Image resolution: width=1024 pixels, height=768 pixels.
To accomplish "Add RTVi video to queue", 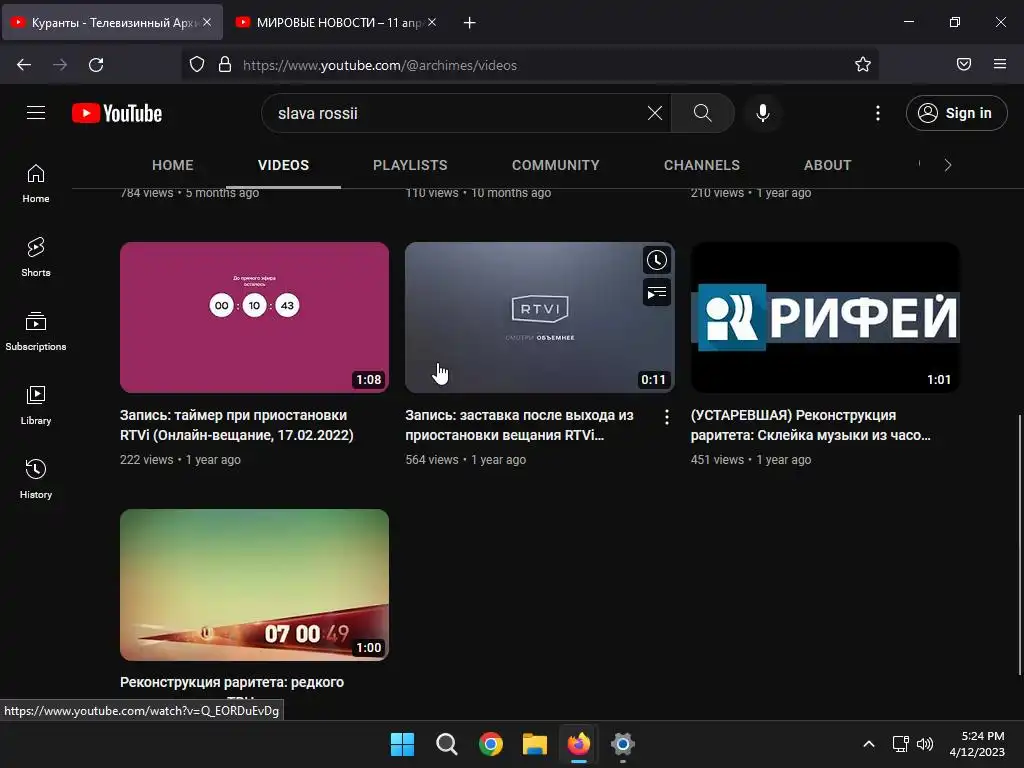I will [x=656, y=293].
